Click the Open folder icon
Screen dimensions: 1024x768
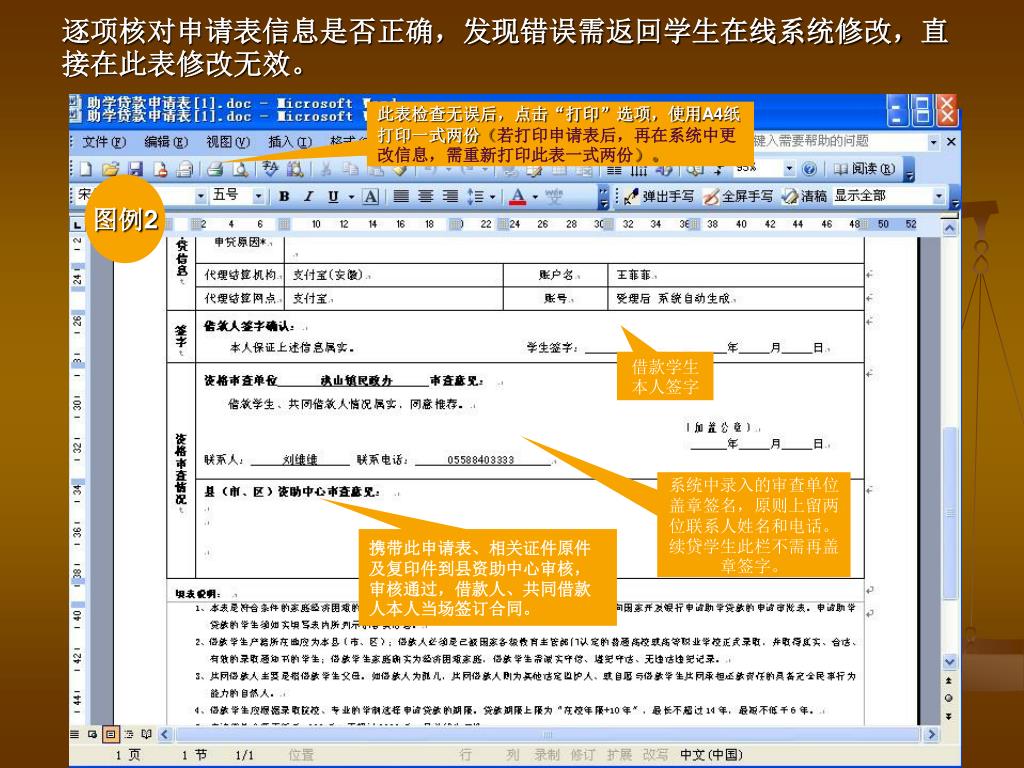coord(110,169)
